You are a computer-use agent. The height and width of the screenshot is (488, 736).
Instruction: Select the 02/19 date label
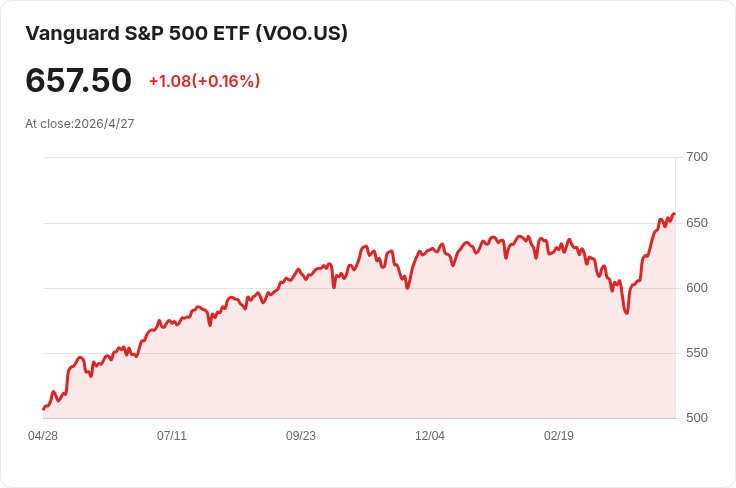pos(559,436)
